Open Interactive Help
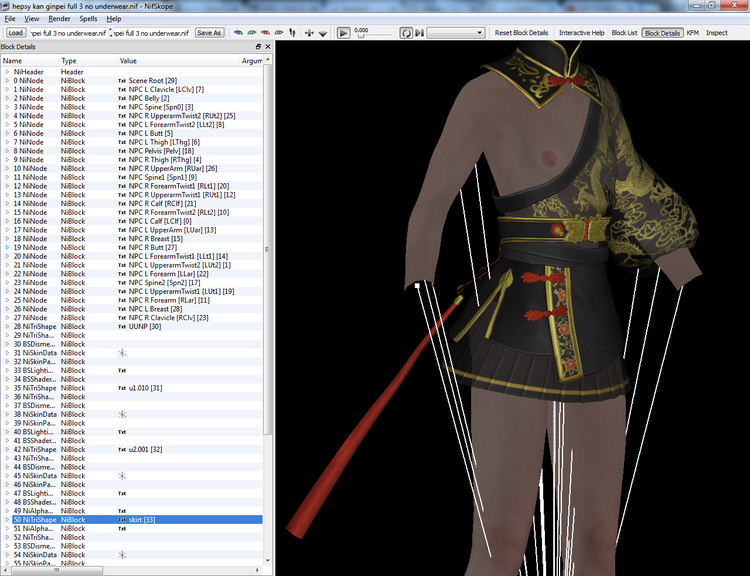 click(582, 33)
